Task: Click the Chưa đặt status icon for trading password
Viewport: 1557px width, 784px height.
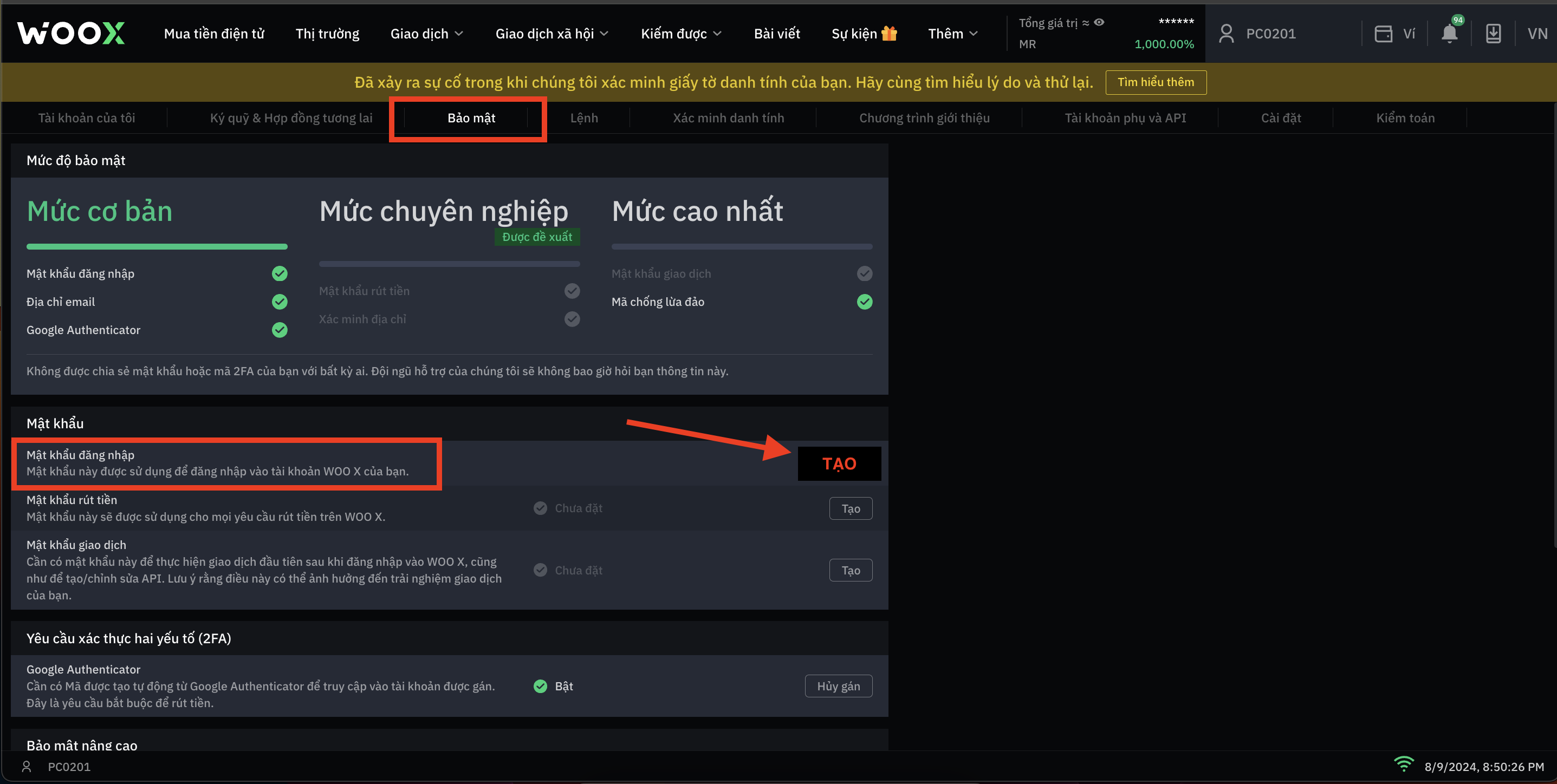Action: [x=540, y=570]
